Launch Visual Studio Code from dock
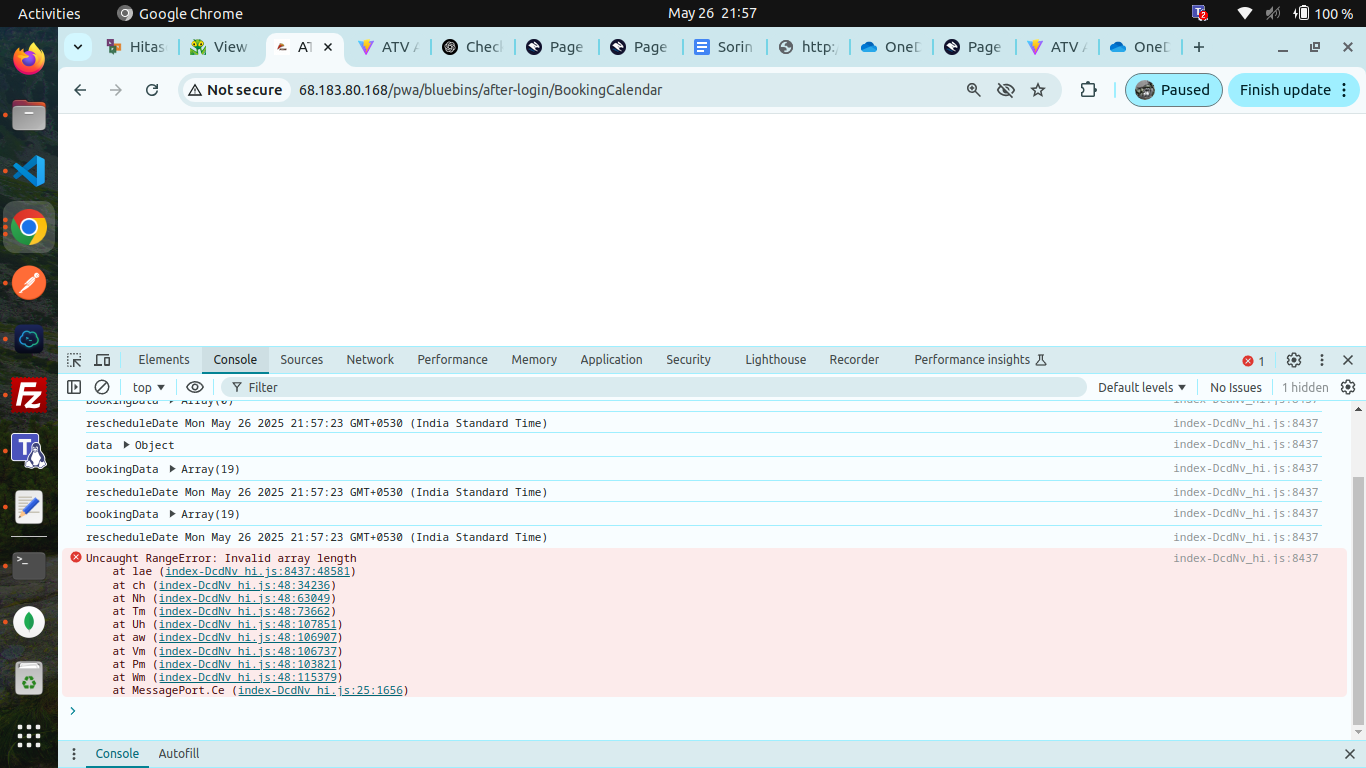Image resolution: width=1366 pixels, height=768 pixels. click(x=29, y=171)
